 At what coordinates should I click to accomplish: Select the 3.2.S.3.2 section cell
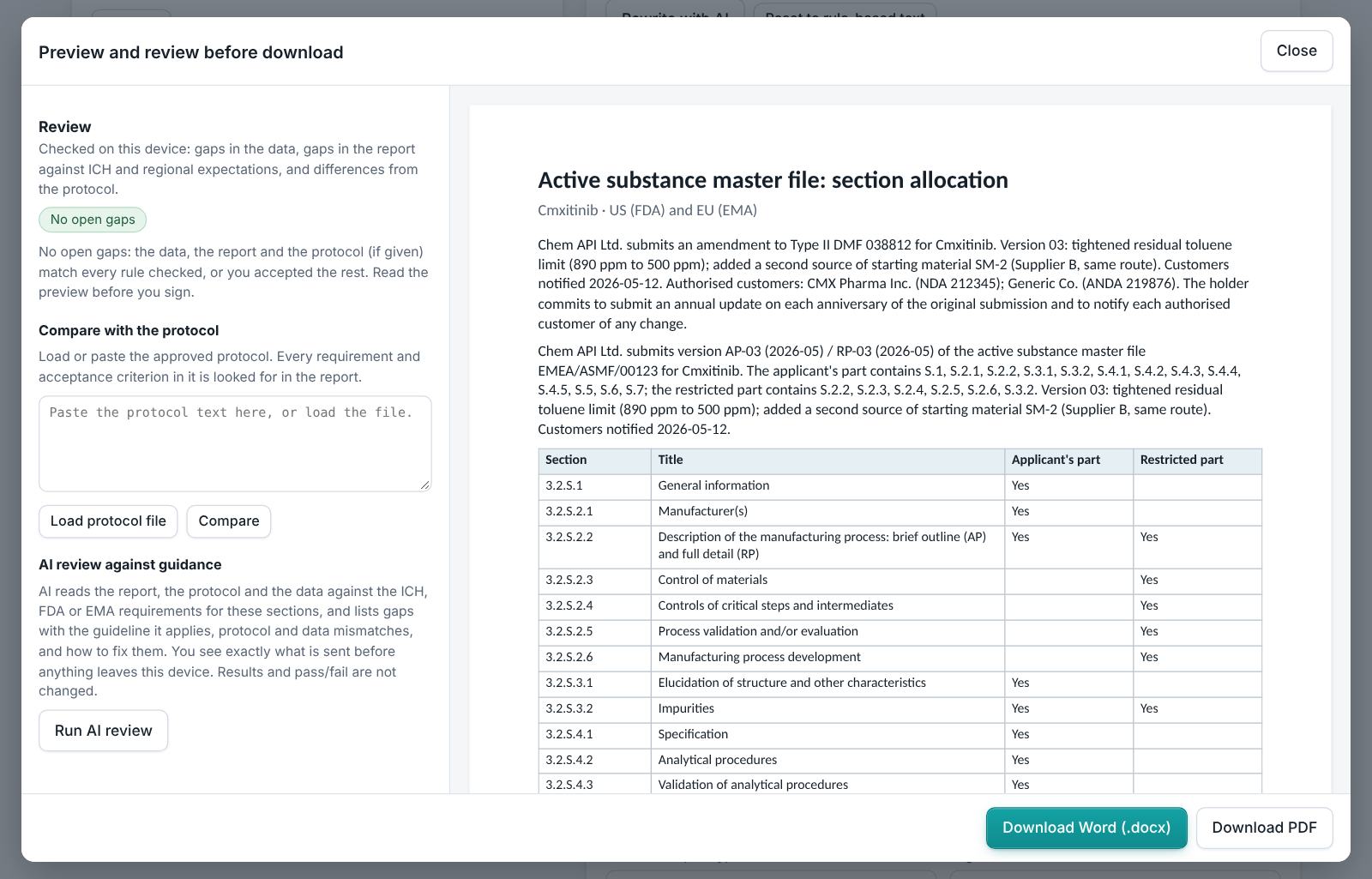pos(594,709)
